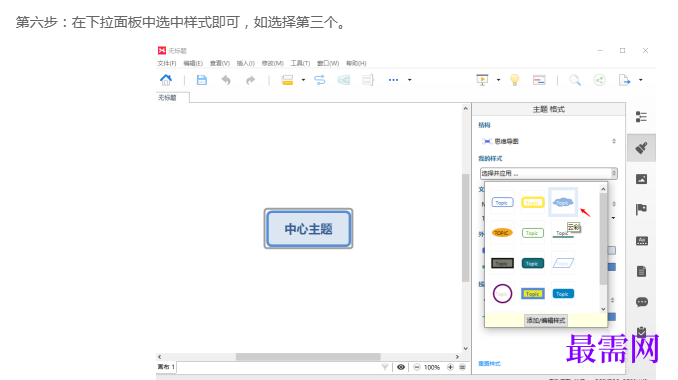Open the notes page sidebar icon
Image resolution: width=678 pixels, height=380 pixels.
point(642,271)
